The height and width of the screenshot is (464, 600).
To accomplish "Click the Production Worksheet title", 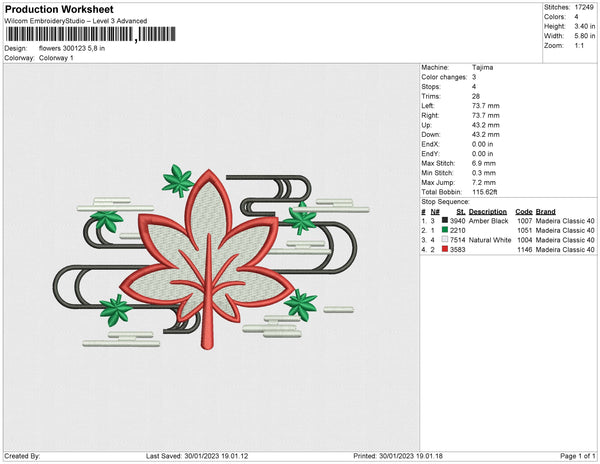I will pos(59,9).
